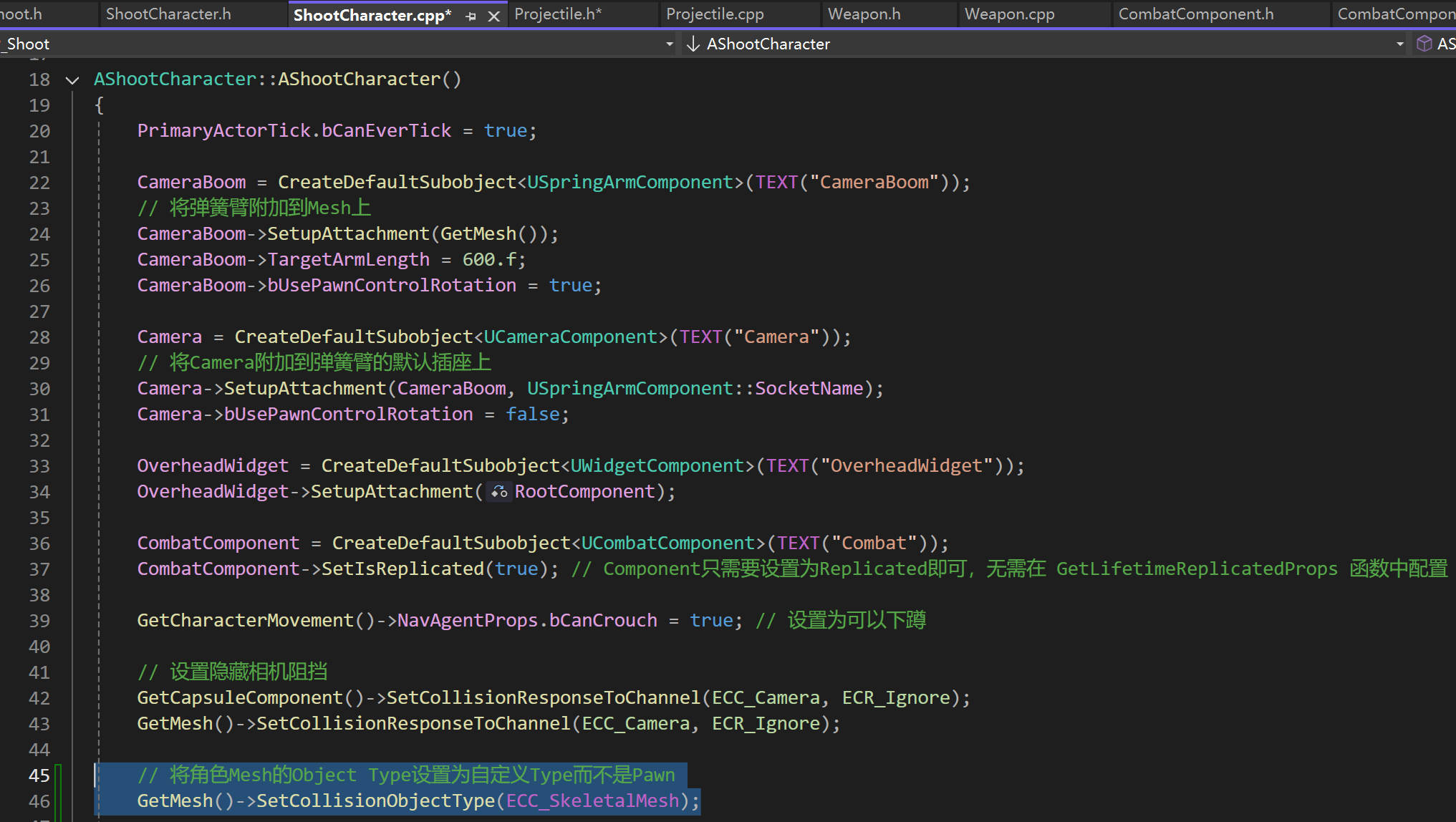The image size is (1456, 822).
Task: Click the cube icon in members bar
Action: coord(1424,44)
